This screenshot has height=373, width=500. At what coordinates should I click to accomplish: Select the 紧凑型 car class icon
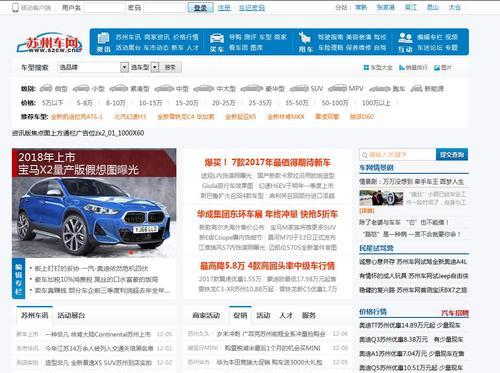[x=119, y=88]
